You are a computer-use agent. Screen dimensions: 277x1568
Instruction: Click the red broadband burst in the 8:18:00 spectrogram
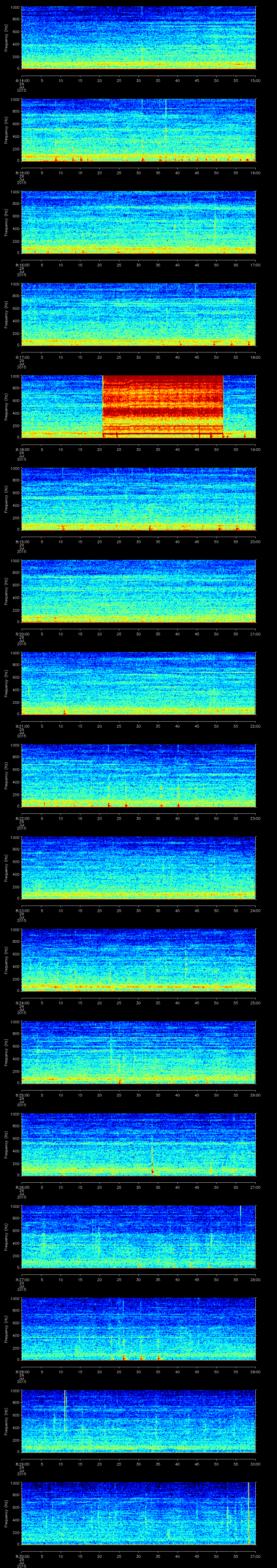click(163, 407)
